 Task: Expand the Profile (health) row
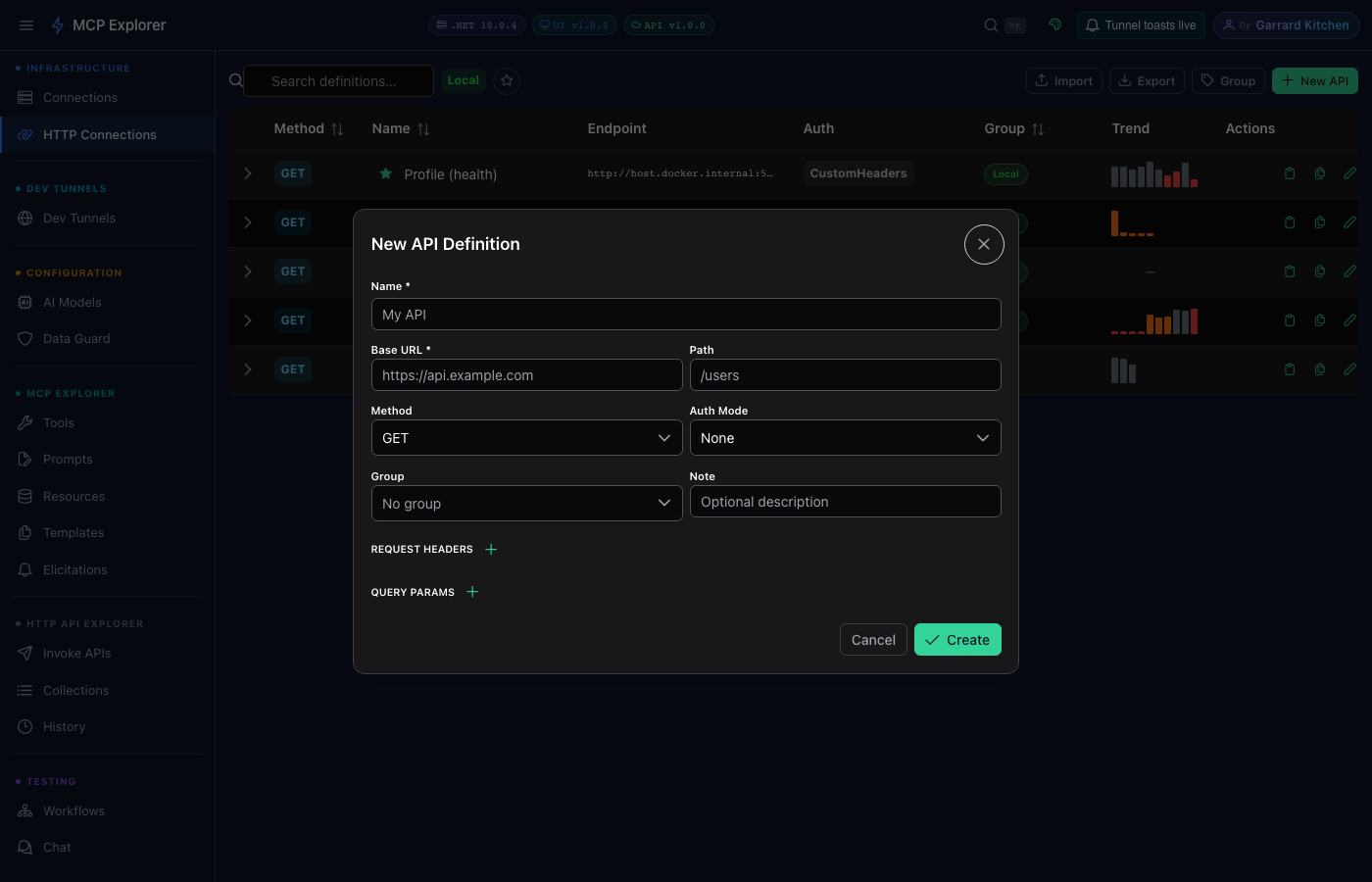pos(248,173)
